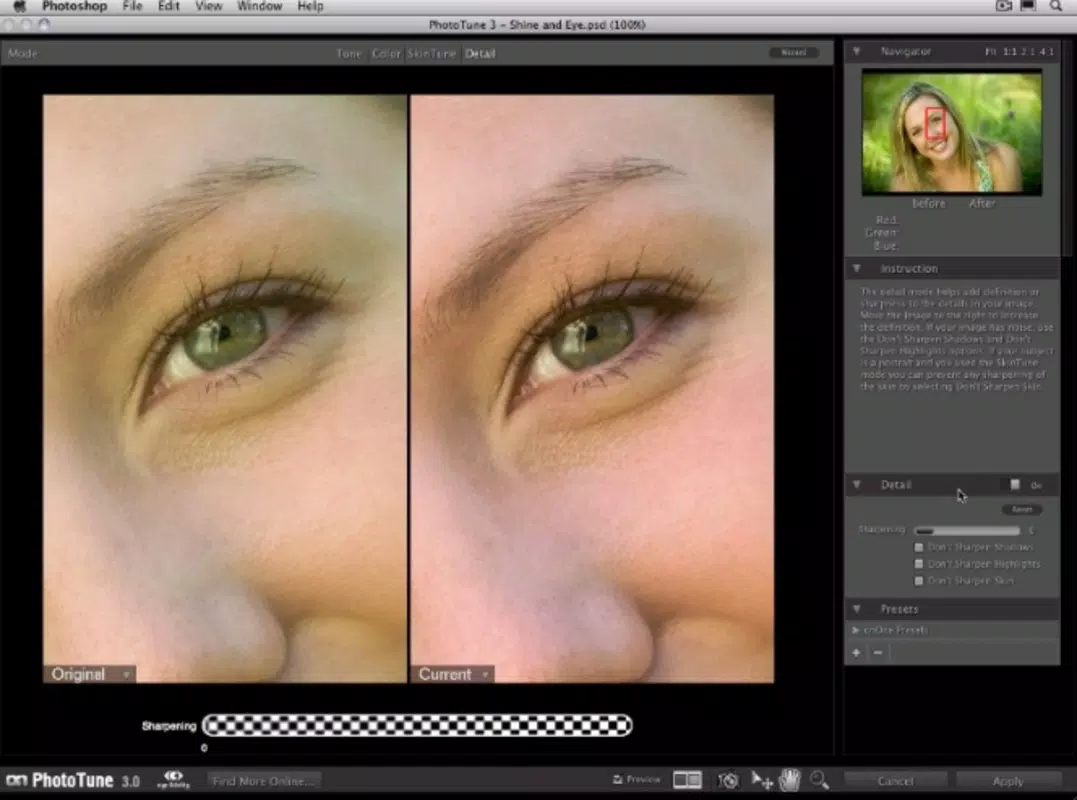This screenshot has width=1077, height=800.
Task: Click the eye icon beside PhotoTune 3.0
Action: (173, 779)
